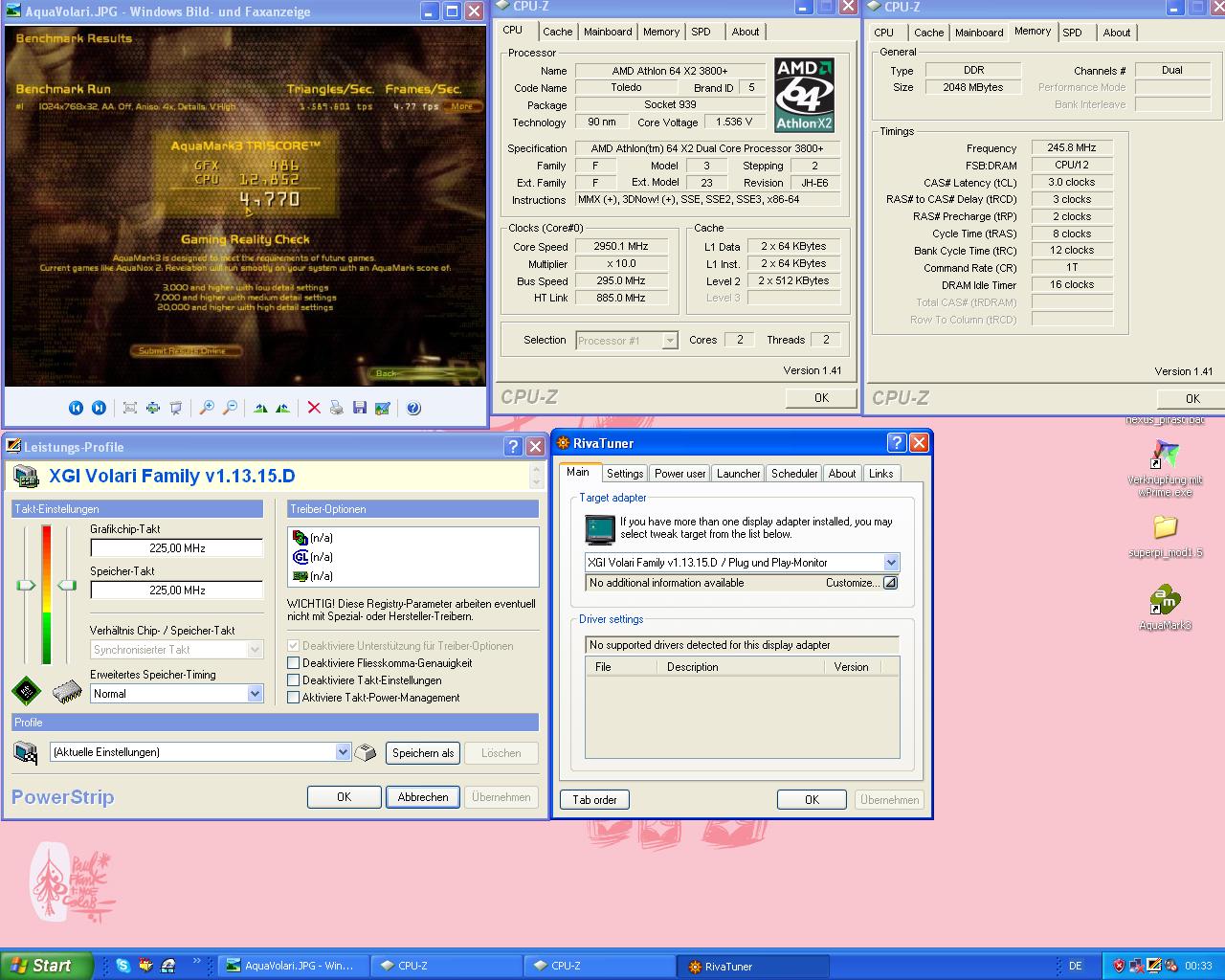Adjust the Grafikchip-Takt left slider handle
1225x980 pixels.
(26, 585)
